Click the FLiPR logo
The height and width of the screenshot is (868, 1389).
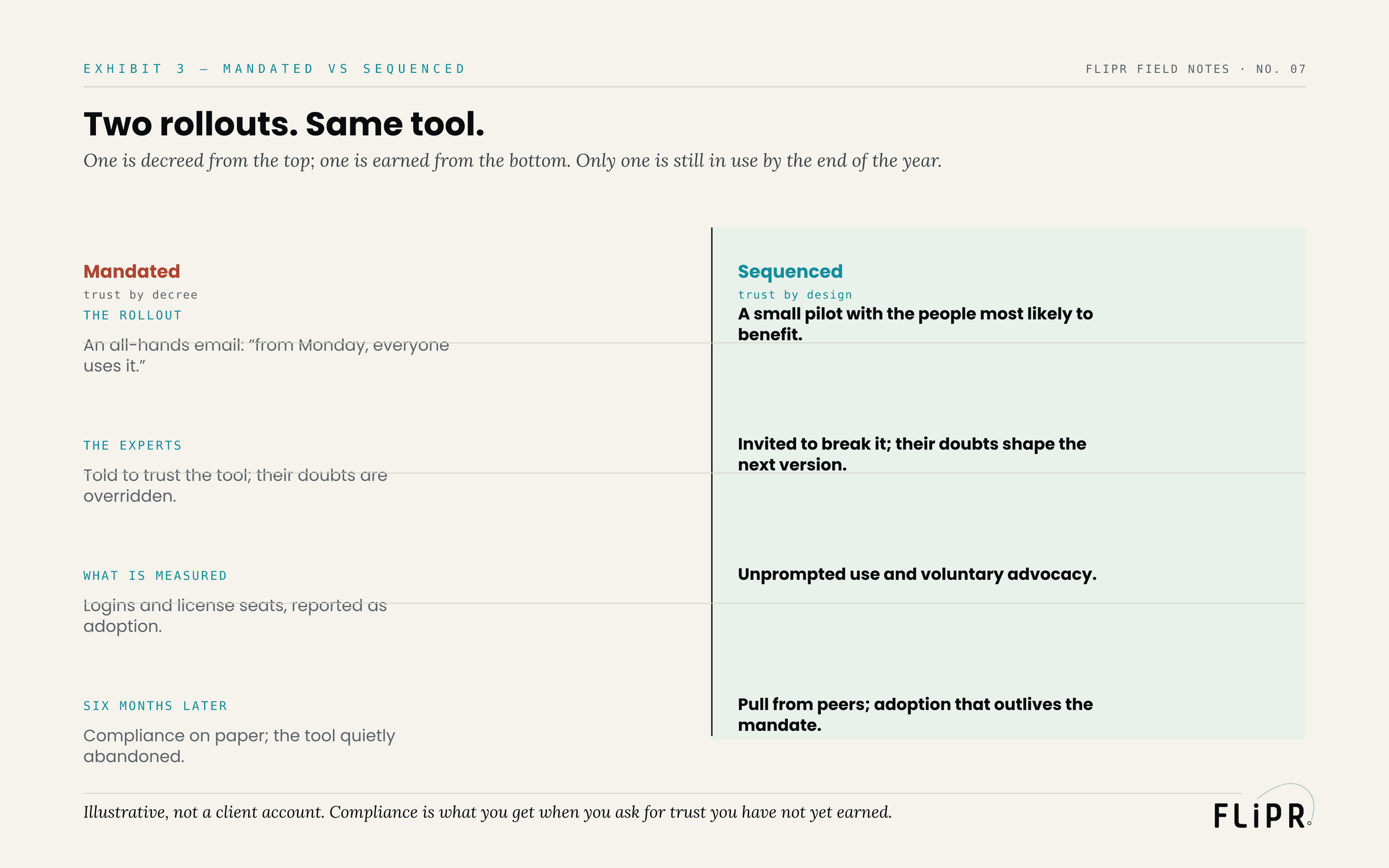coord(1263,806)
